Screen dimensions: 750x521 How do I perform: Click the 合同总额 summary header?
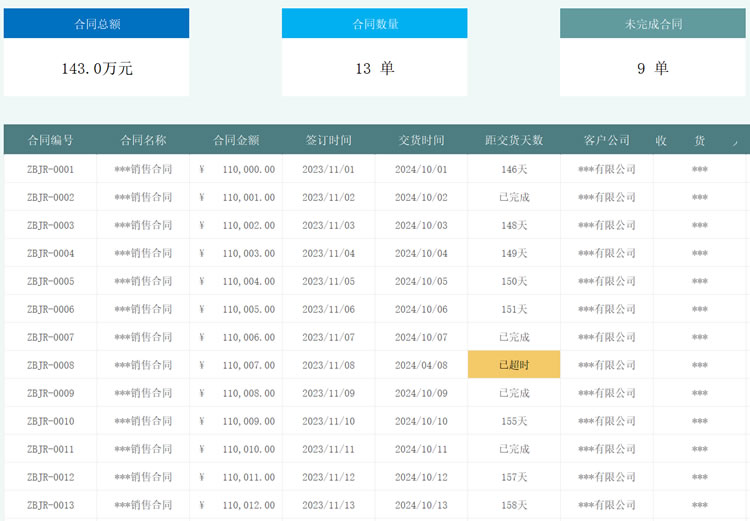coord(97,23)
